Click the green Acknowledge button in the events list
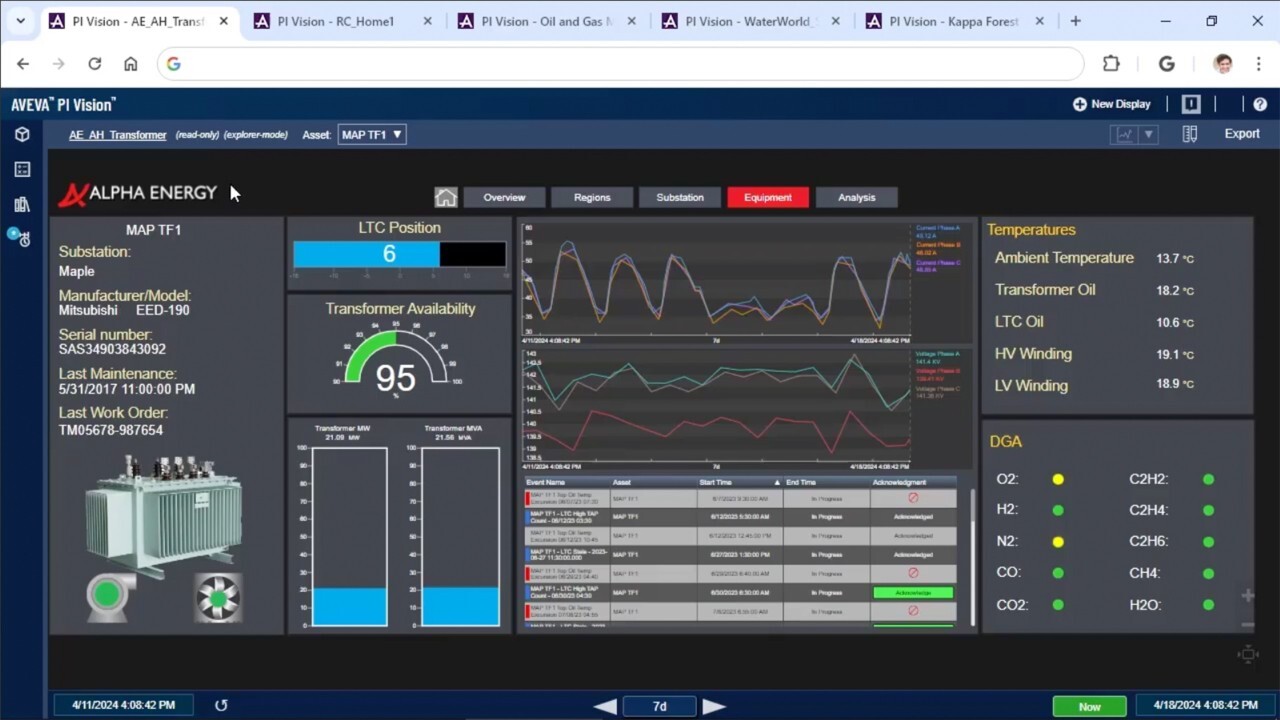 (913, 592)
